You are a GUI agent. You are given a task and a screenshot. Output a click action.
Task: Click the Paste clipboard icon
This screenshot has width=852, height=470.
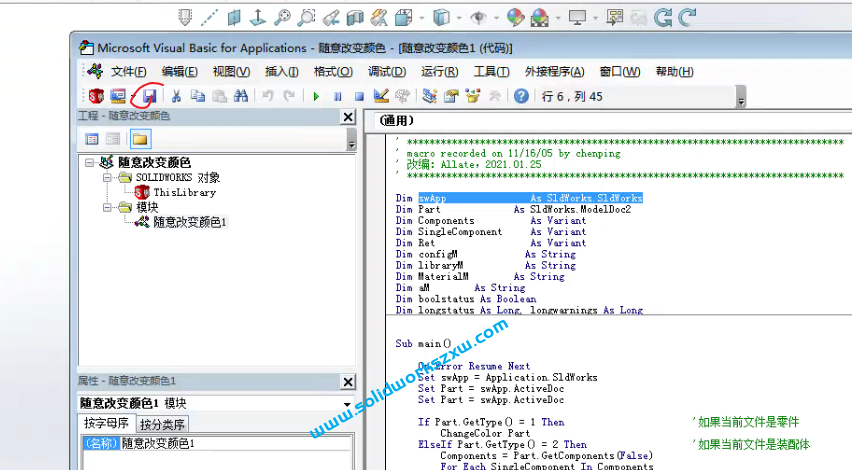coord(220,96)
